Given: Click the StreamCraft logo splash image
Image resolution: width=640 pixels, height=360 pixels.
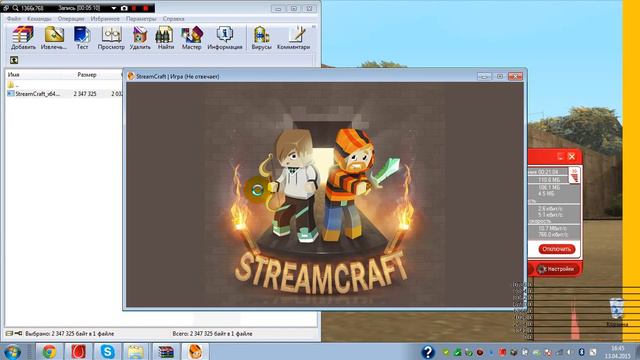Looking at the screenshot, I should 324,195.
